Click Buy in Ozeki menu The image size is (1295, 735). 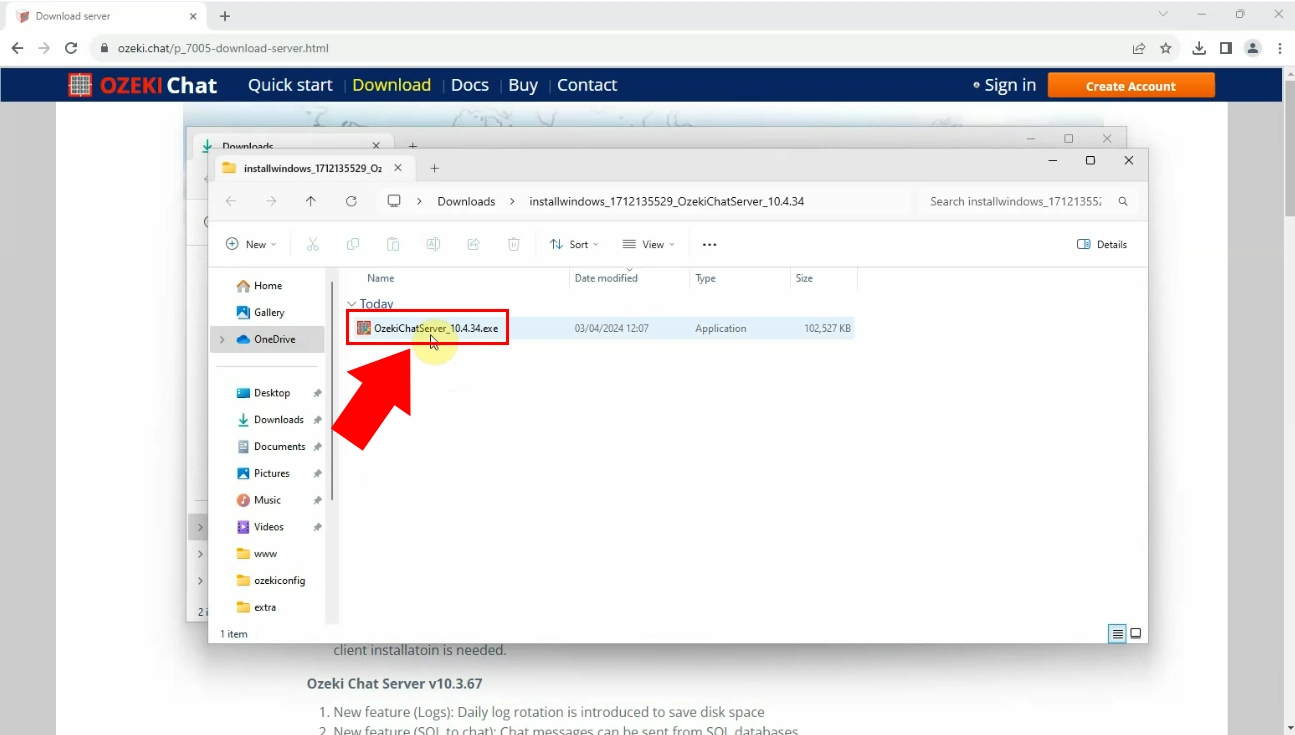[523, 85]
